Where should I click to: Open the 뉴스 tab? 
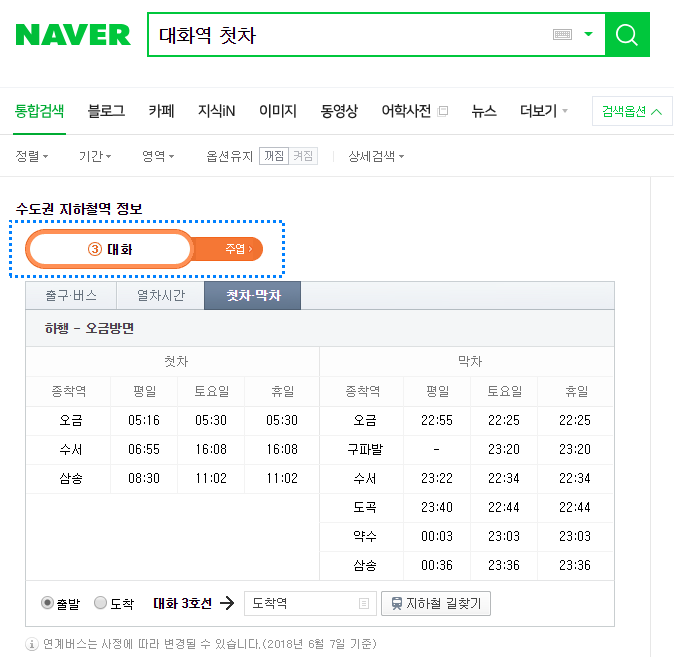click(x=484, y=111)
